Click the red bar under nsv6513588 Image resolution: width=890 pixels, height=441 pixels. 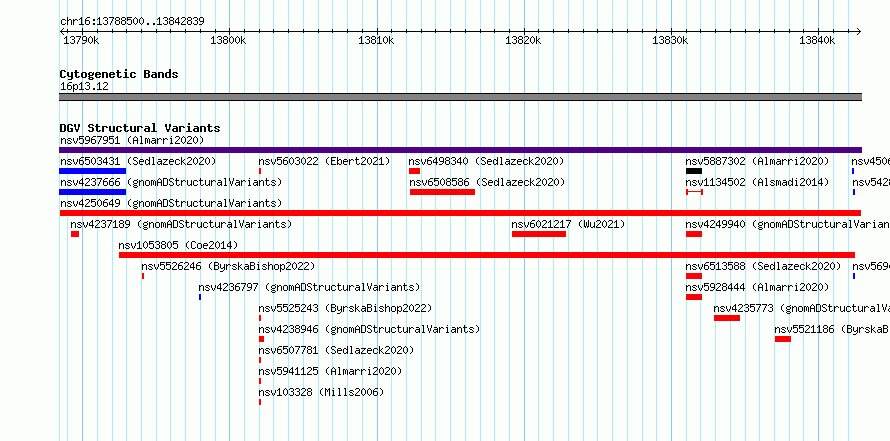pos(694,276)
